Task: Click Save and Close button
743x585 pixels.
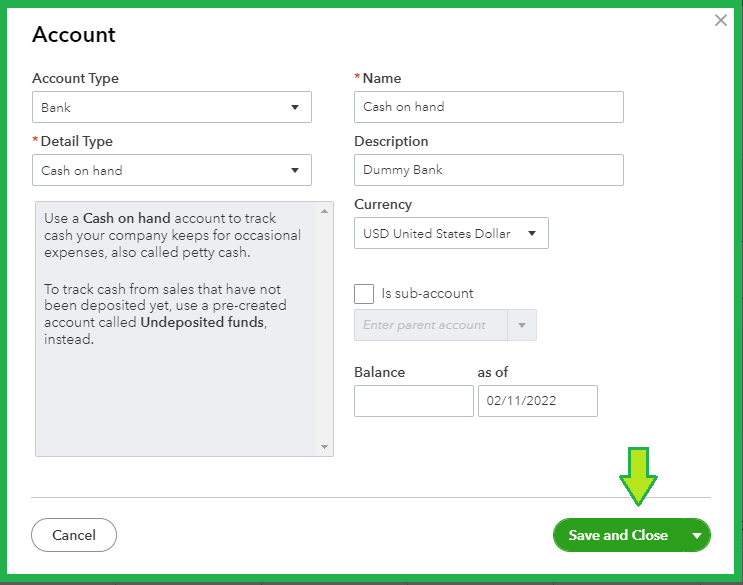Action: tap(618, 535)
